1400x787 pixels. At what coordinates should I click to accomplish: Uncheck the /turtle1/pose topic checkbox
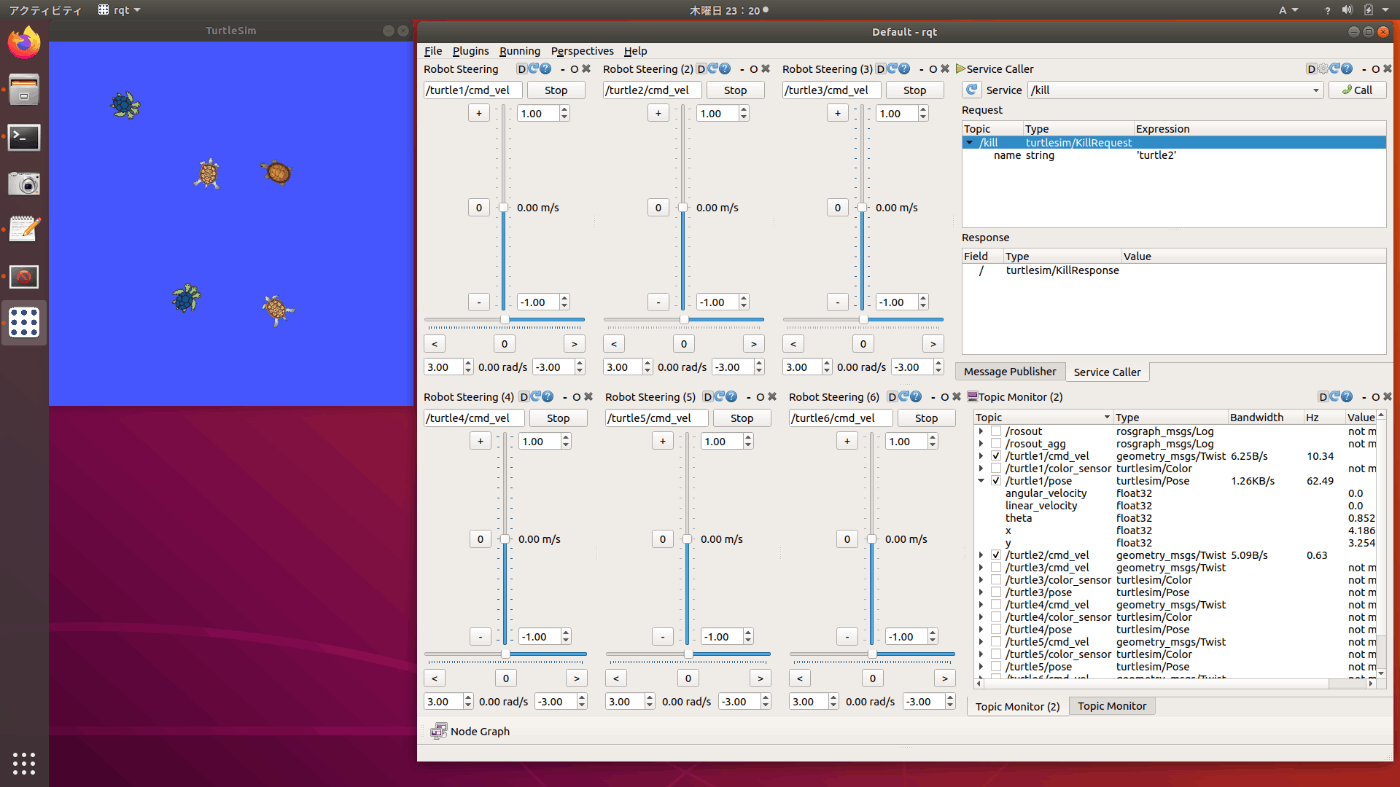click(x=996, y=481)
